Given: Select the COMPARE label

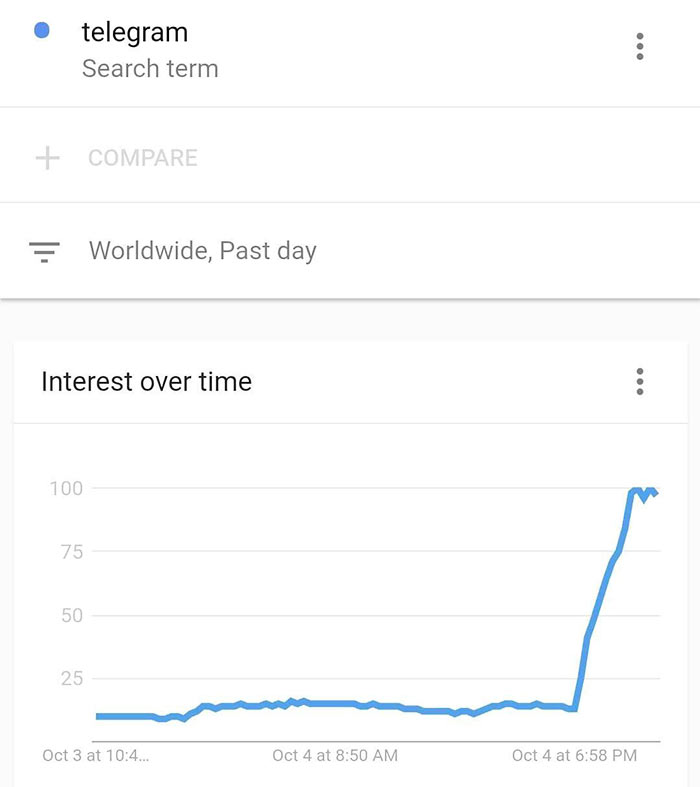Looking at the screenshot, I should (x=143, y=158).
